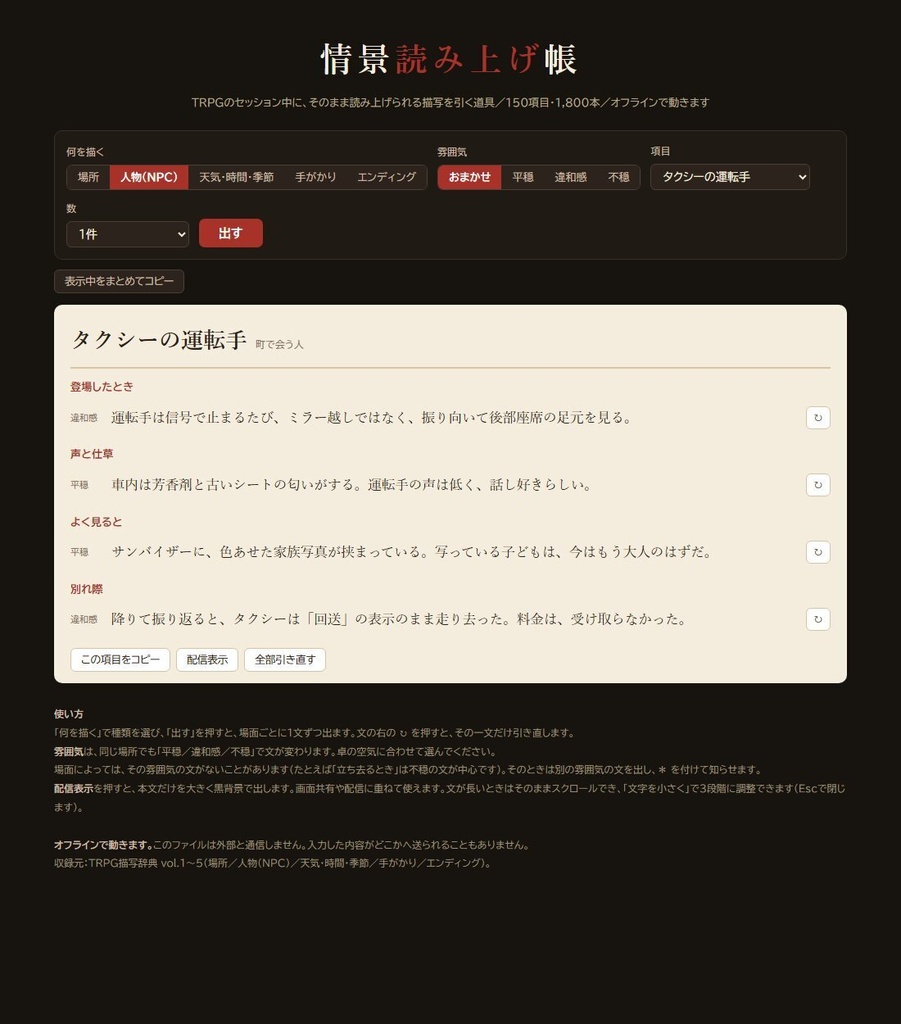Open the 項目 dropdown showing タクシーの運転手
The height and width of the screenshot is (1024, 901).
click(730, 177)
